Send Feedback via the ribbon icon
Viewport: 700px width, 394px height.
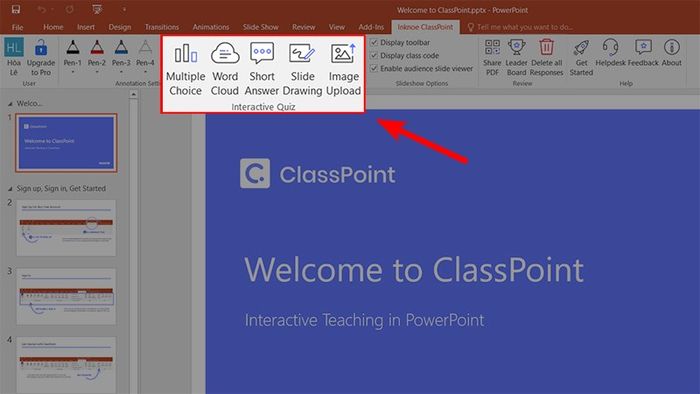[643, 47]
